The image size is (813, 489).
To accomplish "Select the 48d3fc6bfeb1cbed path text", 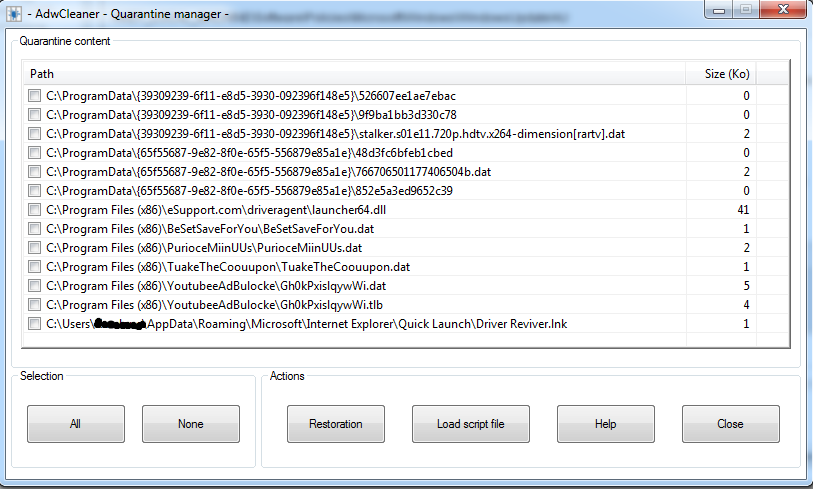I will pyautogui.click(x=249, y=153).
